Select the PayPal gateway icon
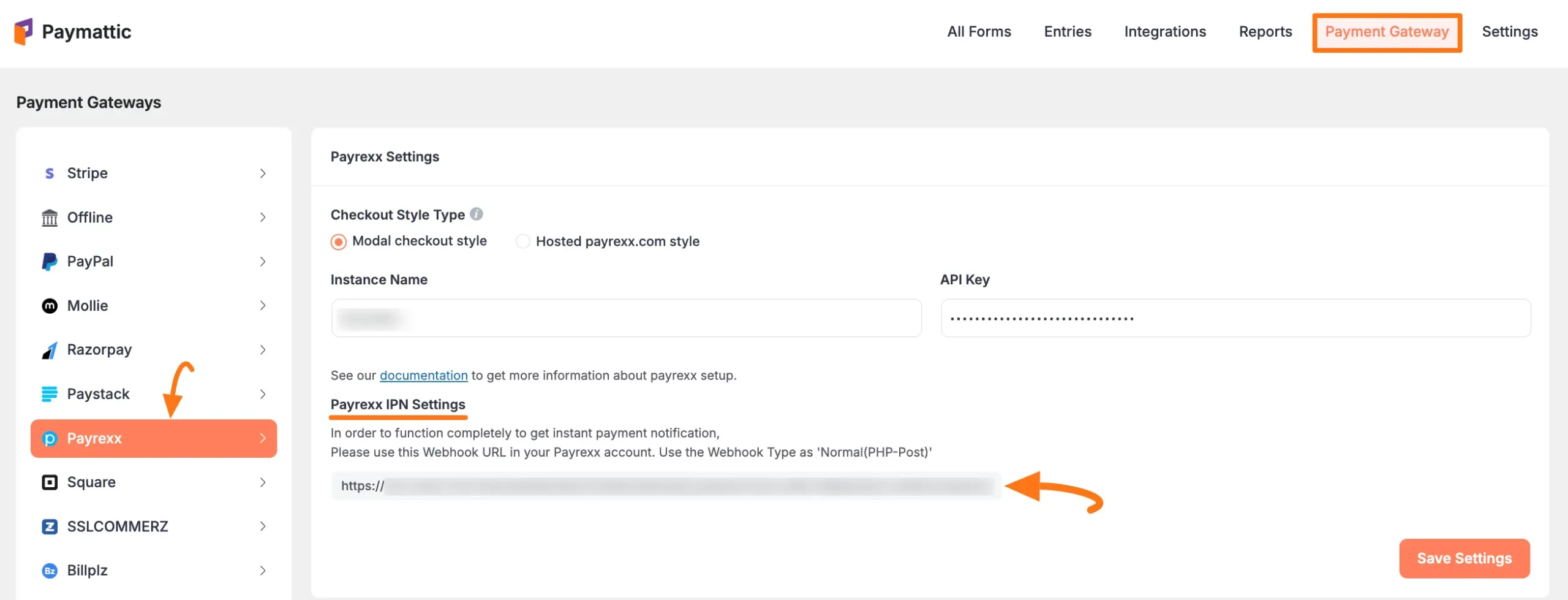Image resolution: width=1568 pixels, height=600 pixels. [x=49, y=261]
